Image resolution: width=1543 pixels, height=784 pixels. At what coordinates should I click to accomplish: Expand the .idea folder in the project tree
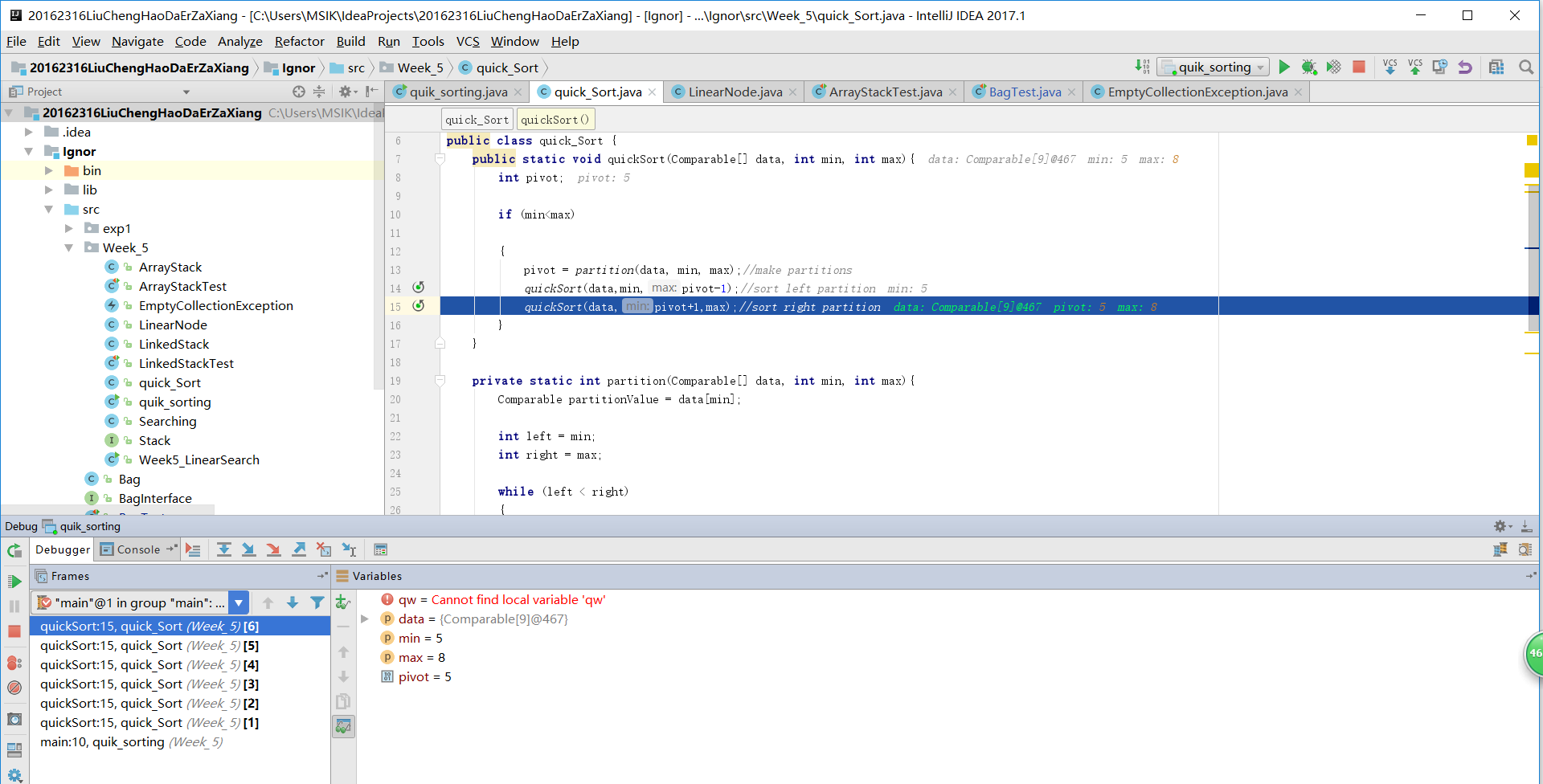coord(29,132)
